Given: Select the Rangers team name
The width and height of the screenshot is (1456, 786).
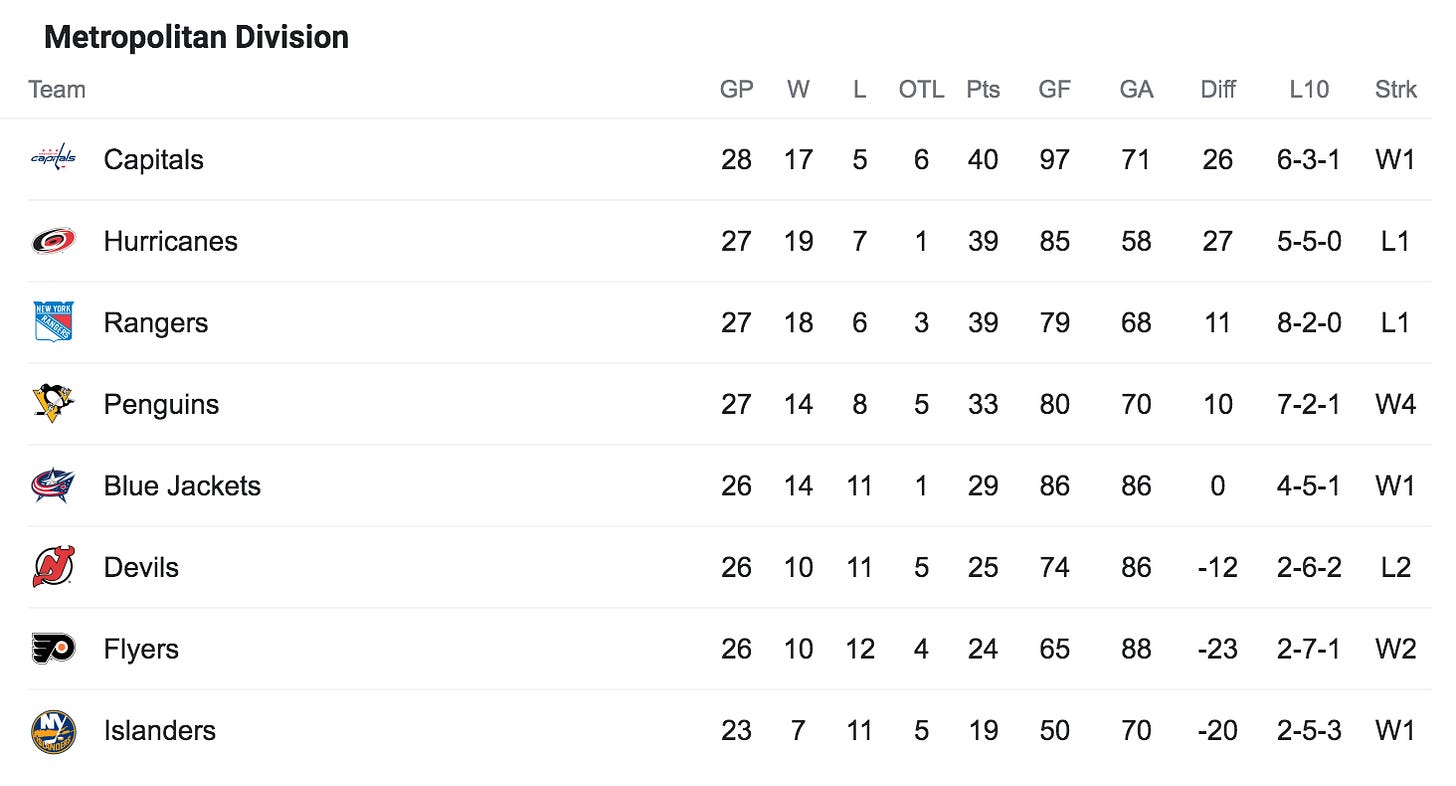Looking at the screenshot, I should pyautogui.click(x=155, y=323).
